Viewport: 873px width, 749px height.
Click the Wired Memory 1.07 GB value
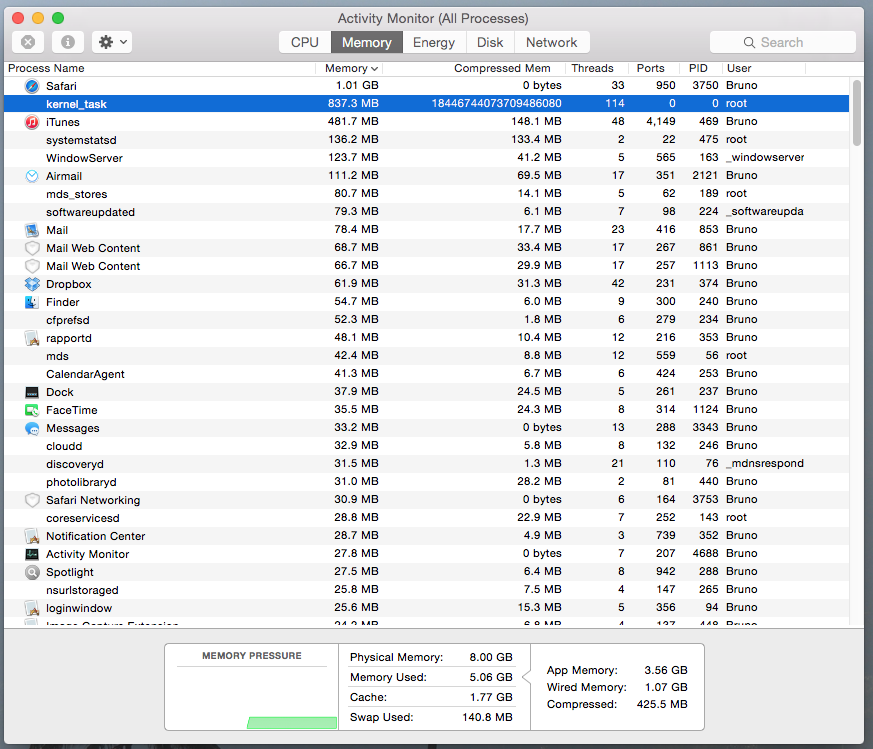[x=666, y=687]
